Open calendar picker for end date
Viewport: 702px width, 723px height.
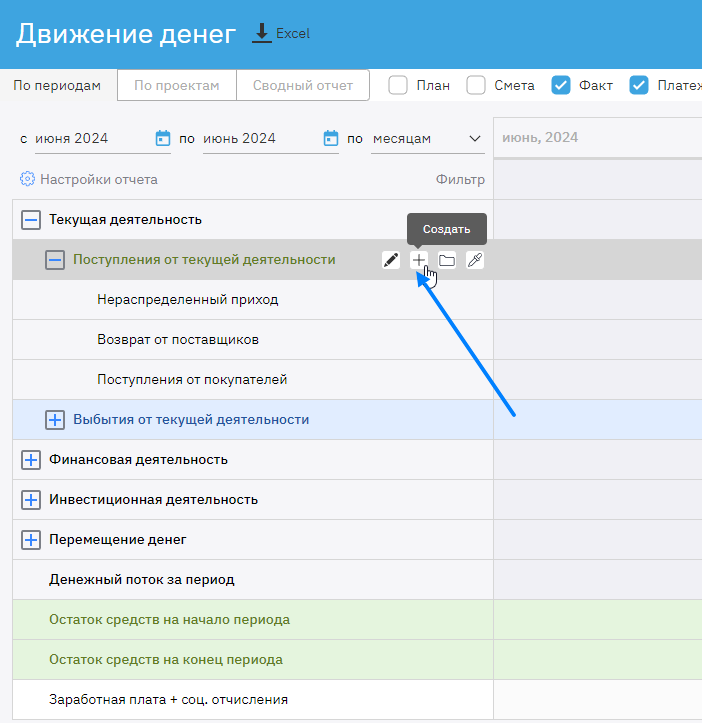pyautogui.click(x=331, y=138)
